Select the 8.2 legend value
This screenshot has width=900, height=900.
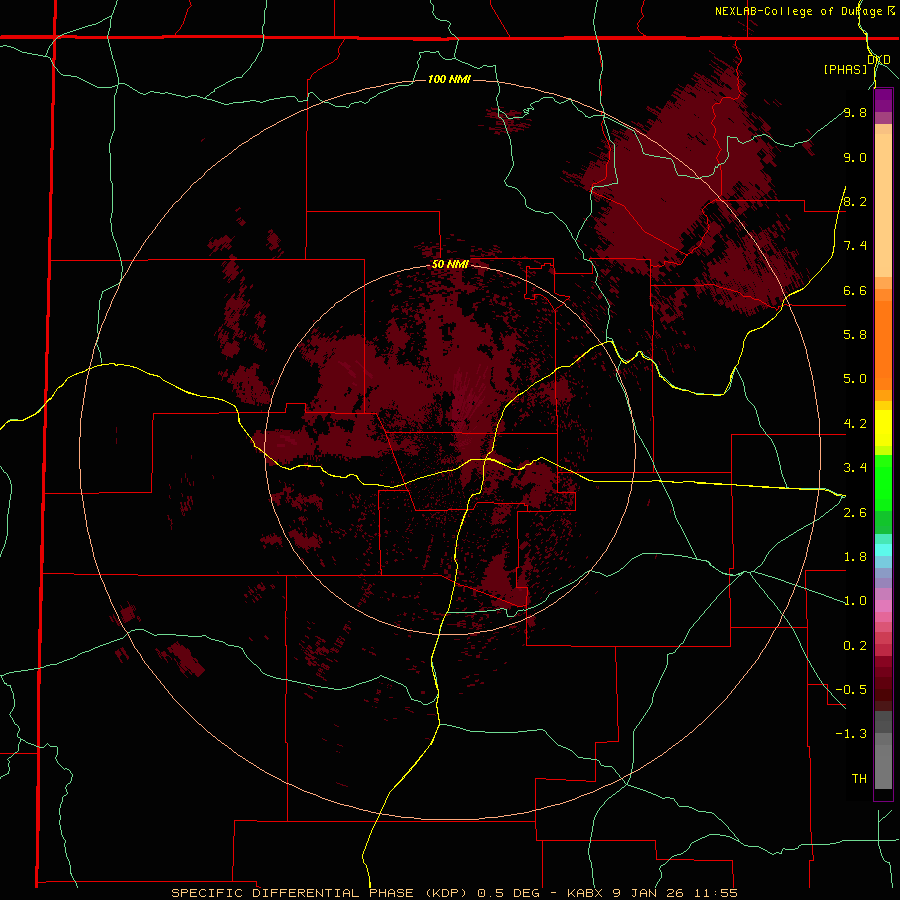pos(855,201)
